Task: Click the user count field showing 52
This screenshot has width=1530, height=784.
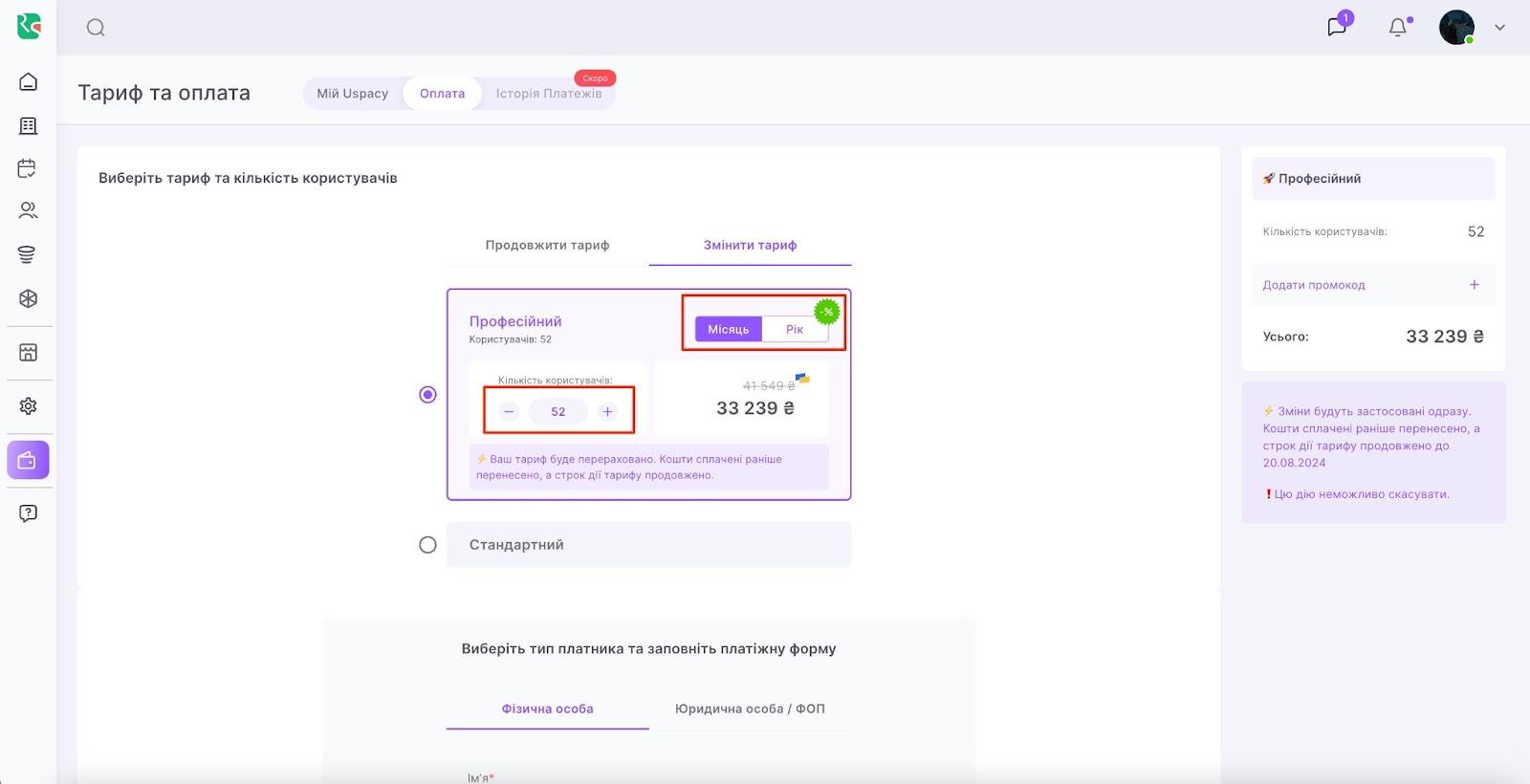Action: [558, 412]
